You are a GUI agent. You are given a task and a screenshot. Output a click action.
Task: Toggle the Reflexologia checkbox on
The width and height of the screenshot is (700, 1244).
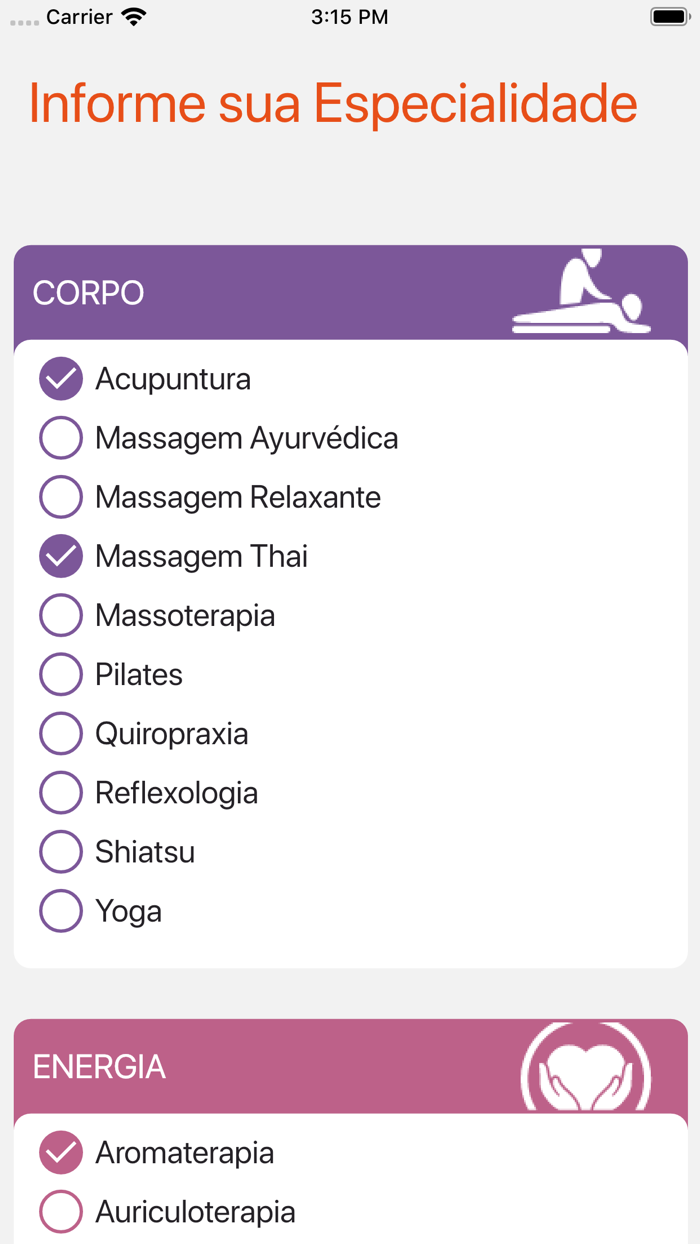[x=61, y=793]
